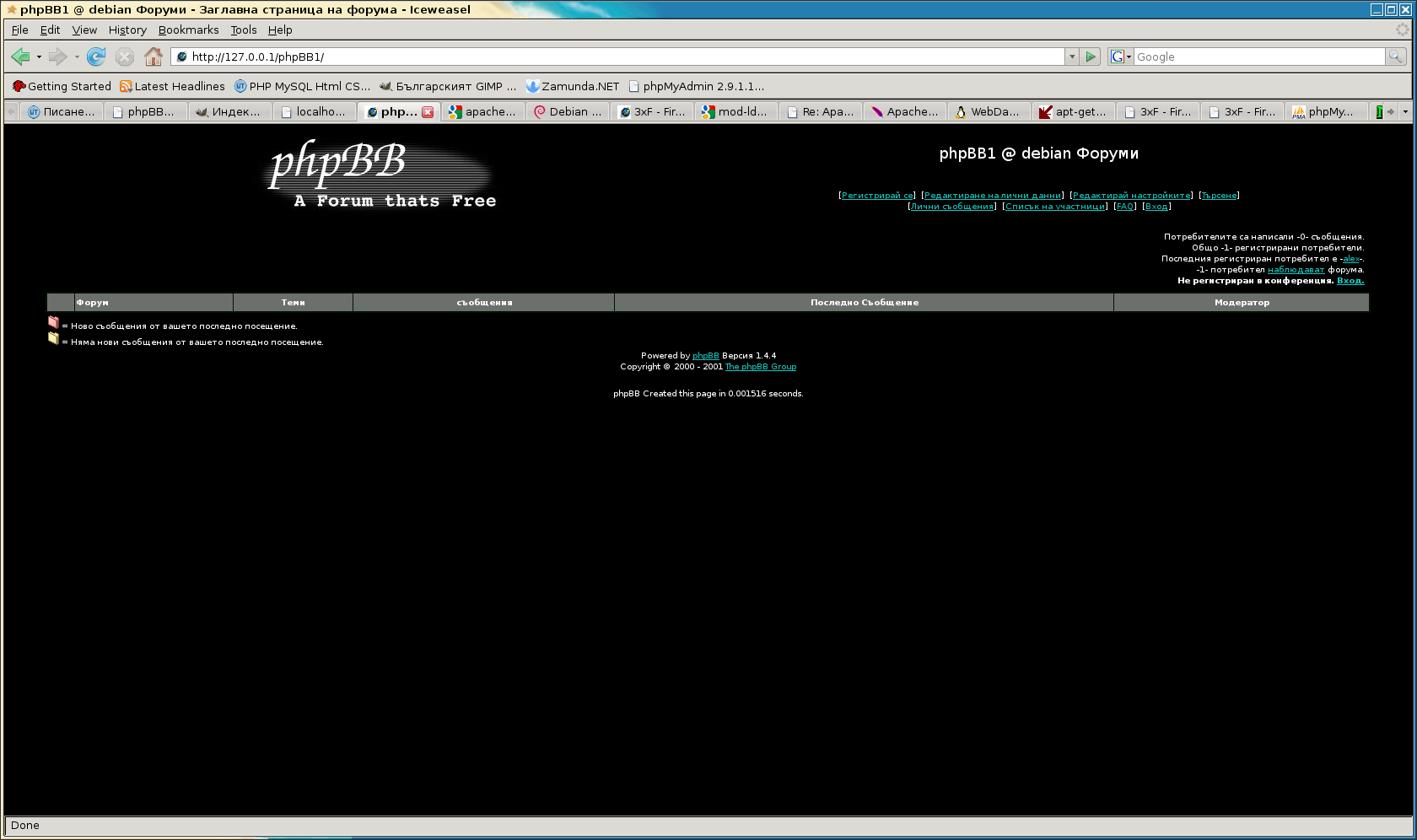Switch to the apt-get... tab

(x=1074, y=111)
